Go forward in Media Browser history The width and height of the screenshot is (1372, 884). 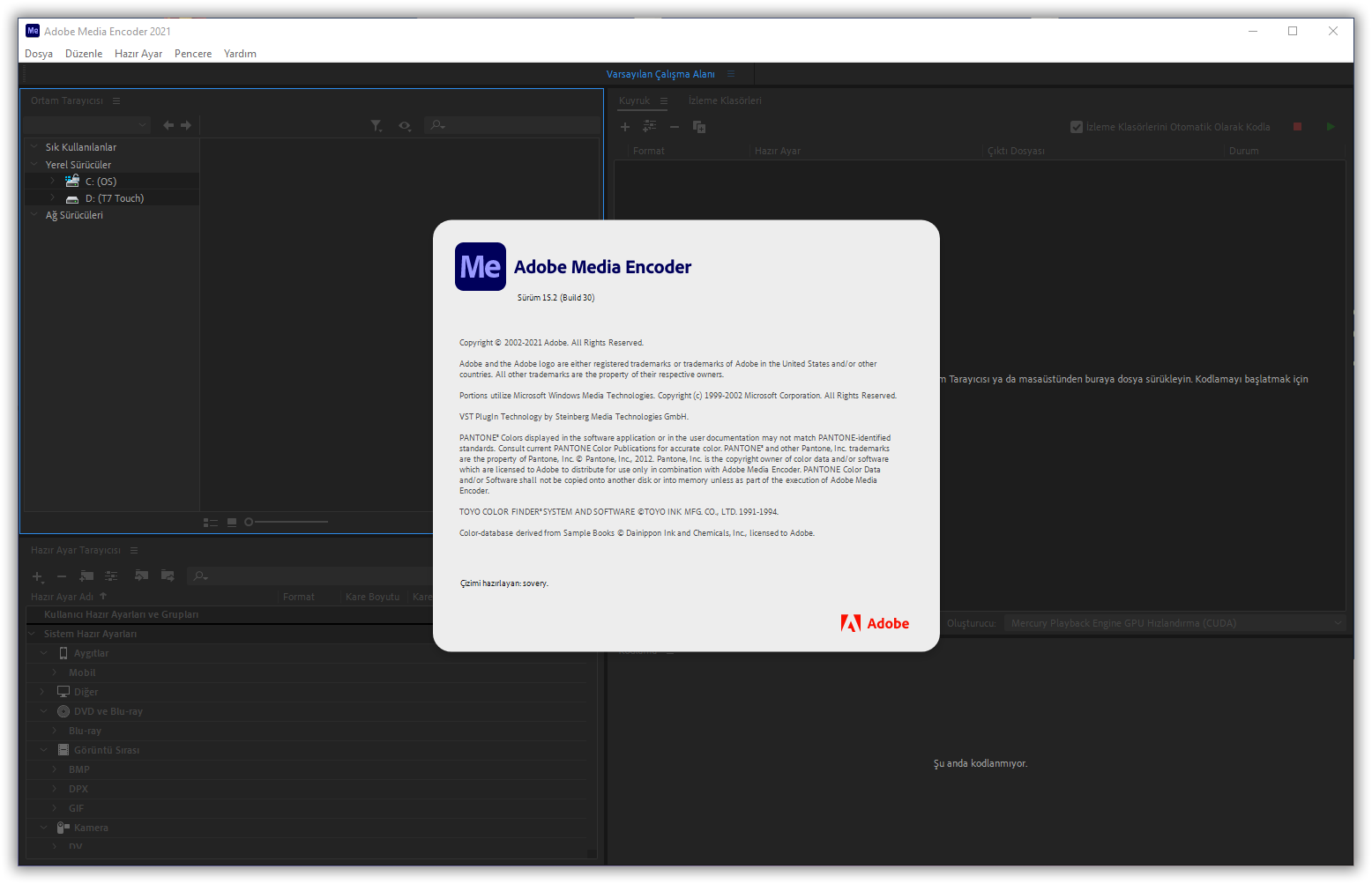click(x=186, y=125)
